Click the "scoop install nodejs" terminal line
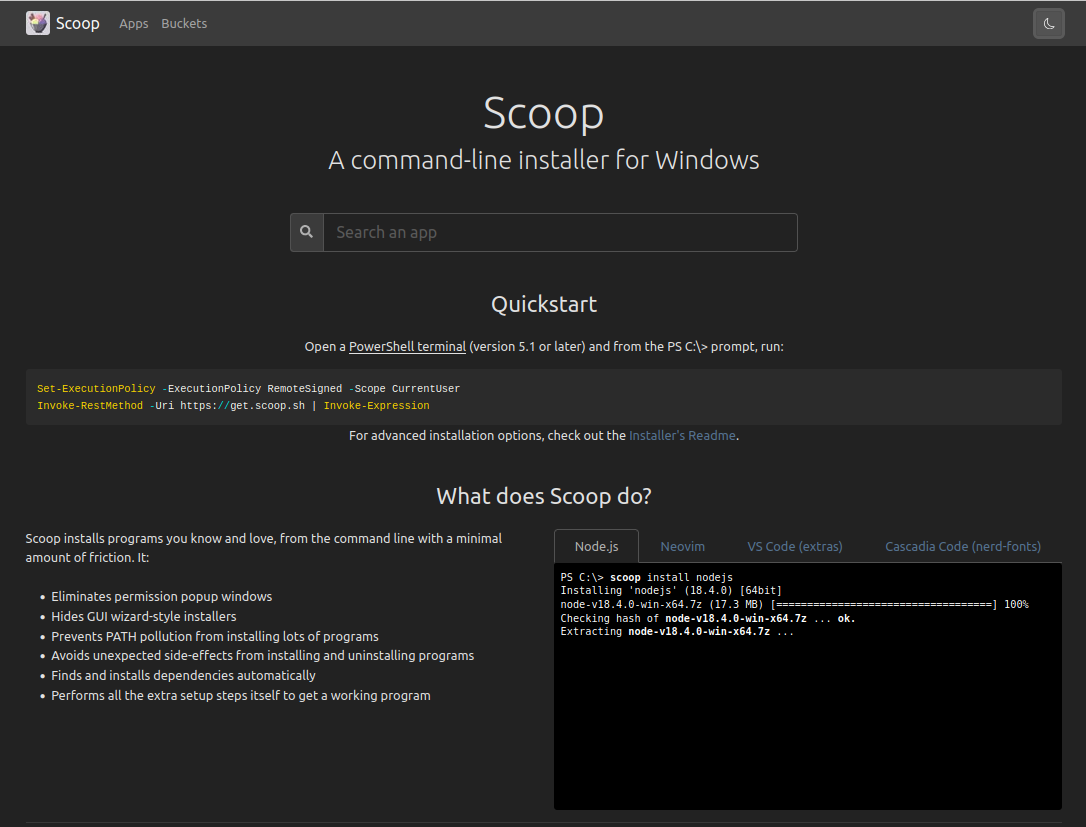The height and width of the screenshot is (827, 1086). (646, 577)
